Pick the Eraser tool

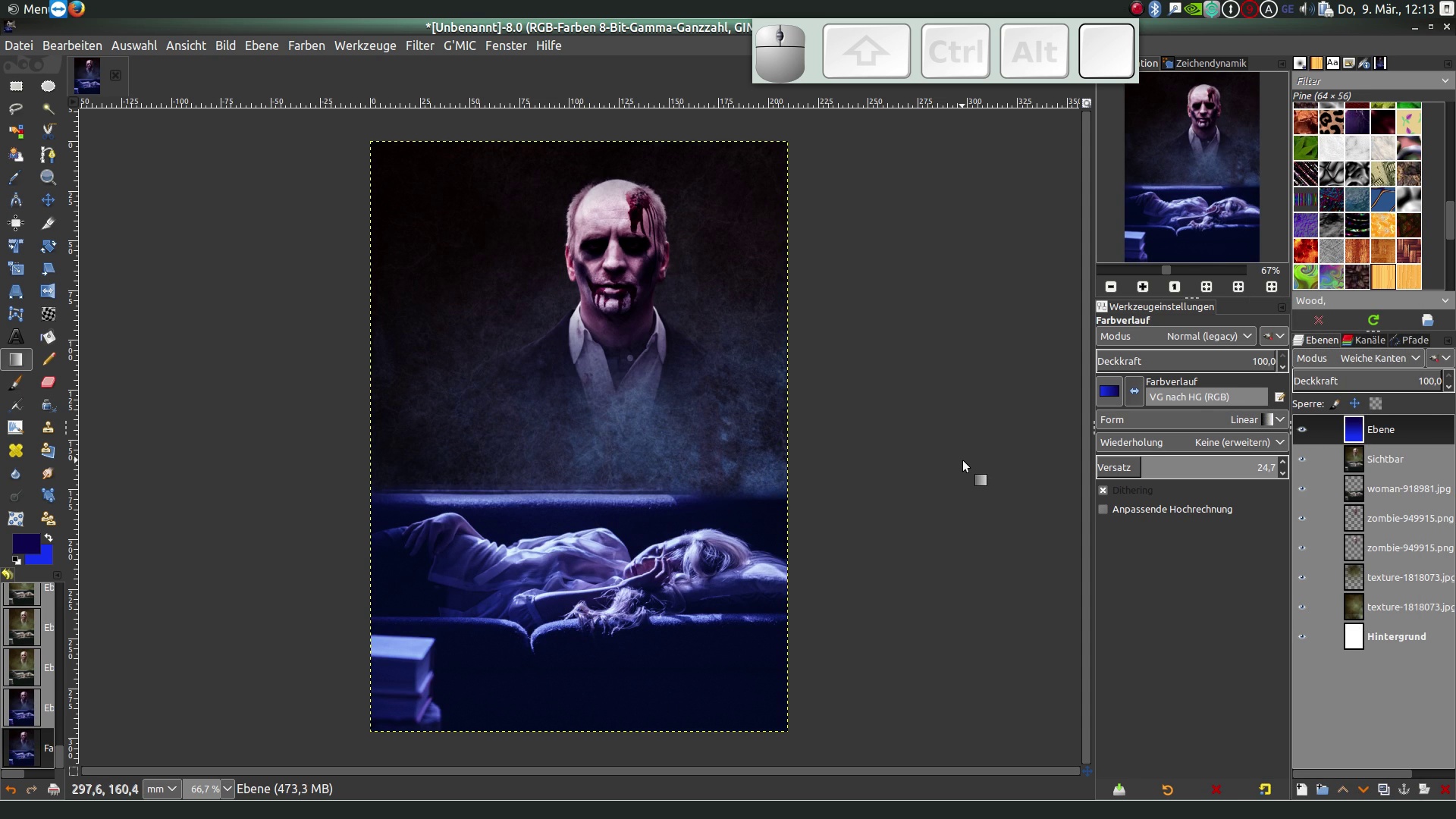tap(48, 382)
